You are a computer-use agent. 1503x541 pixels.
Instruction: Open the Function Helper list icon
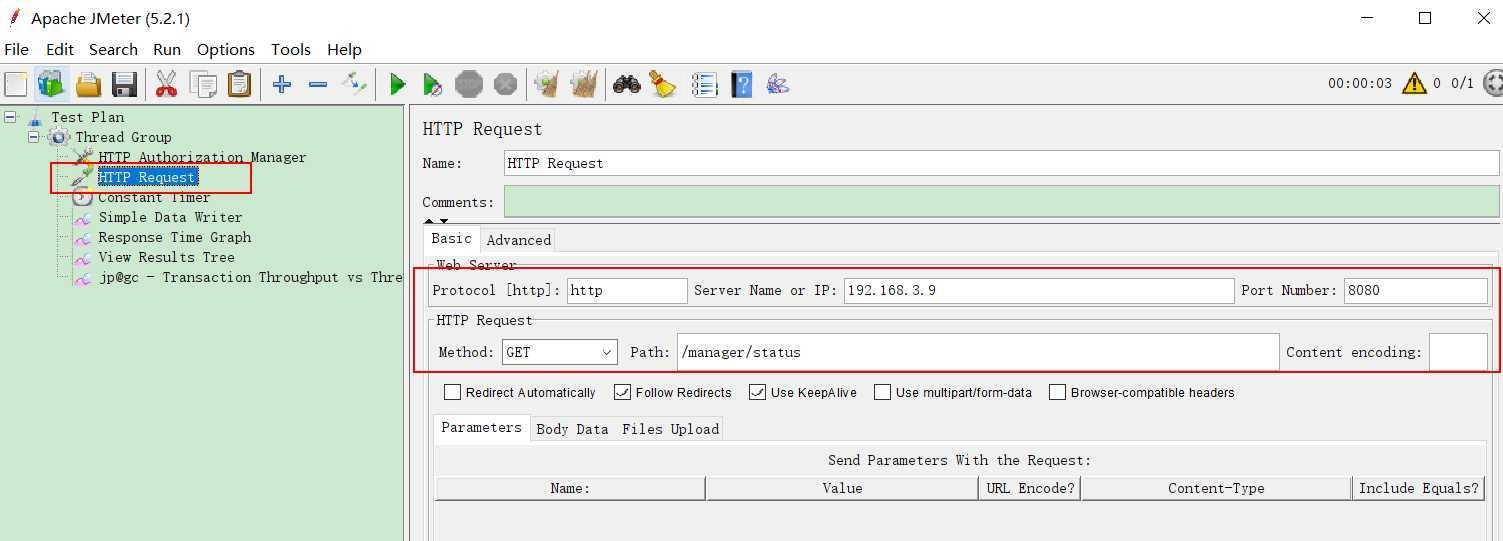(x=705, y=84)
